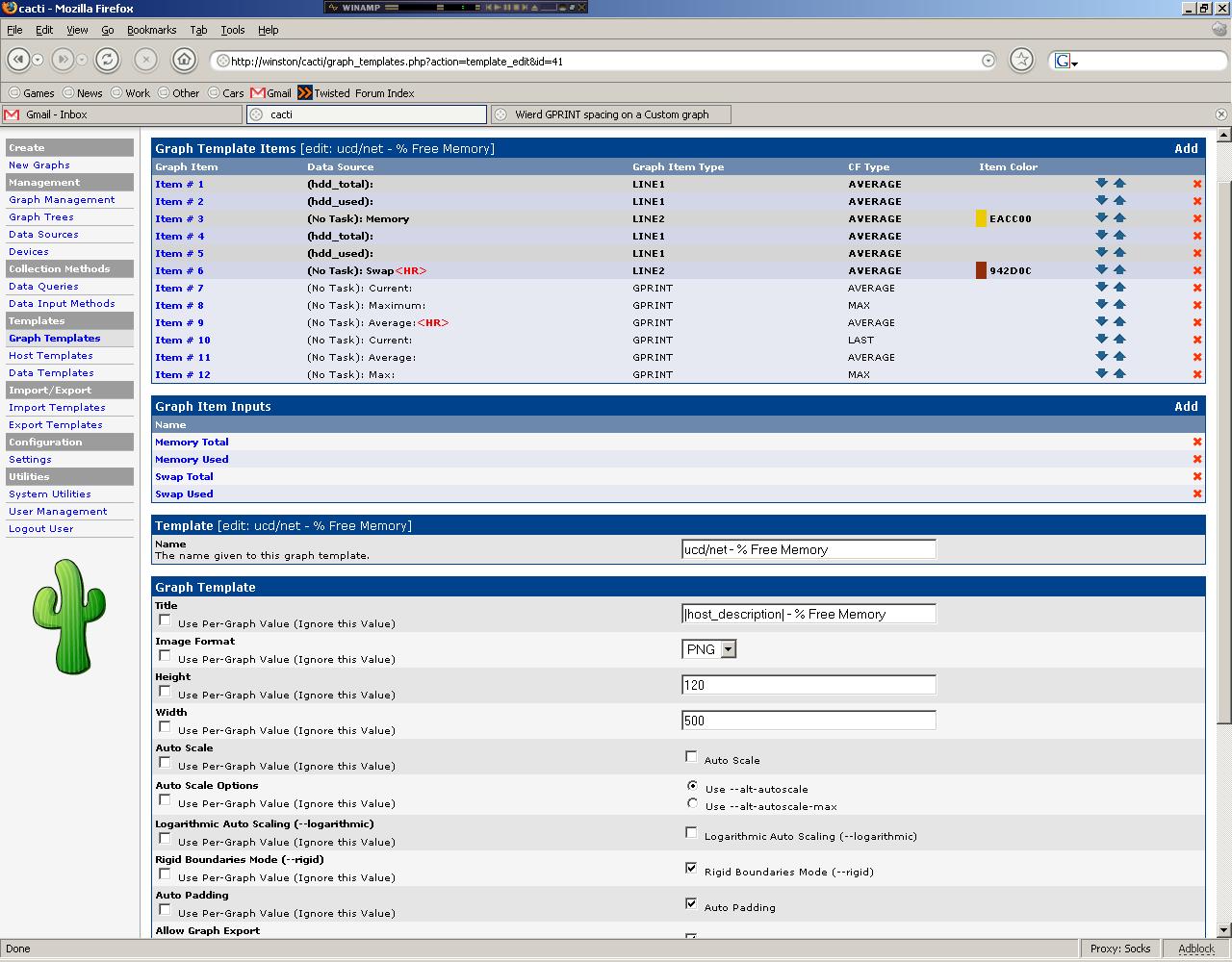This screenshot has height=962, width=1232.
Task: Go to the Home page button
Action: point(184,60)
